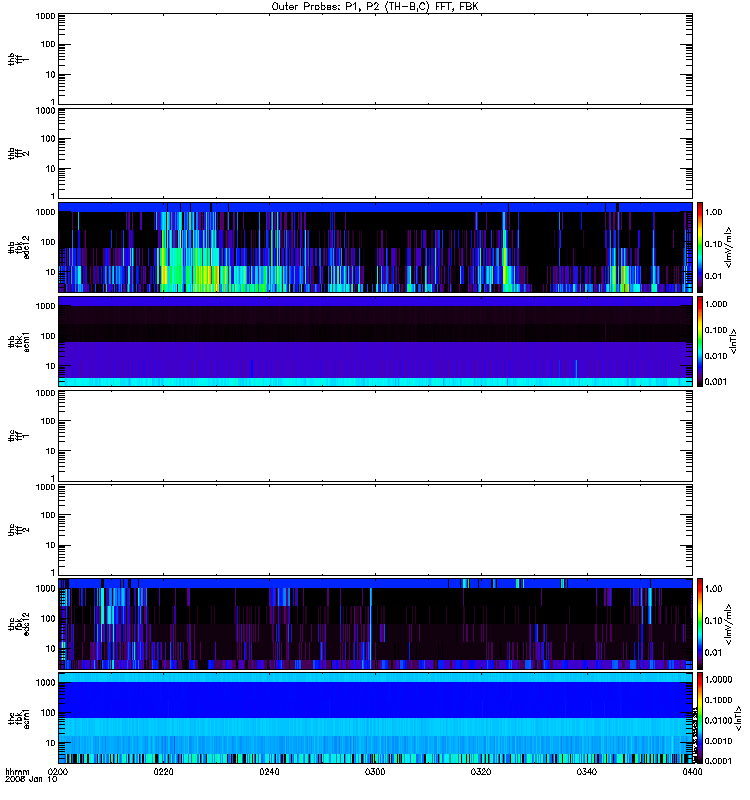Click the 'thb fbk scm1' y-axis label
Image resolution: width=750 pixels, height=800 pixels.
19,341
